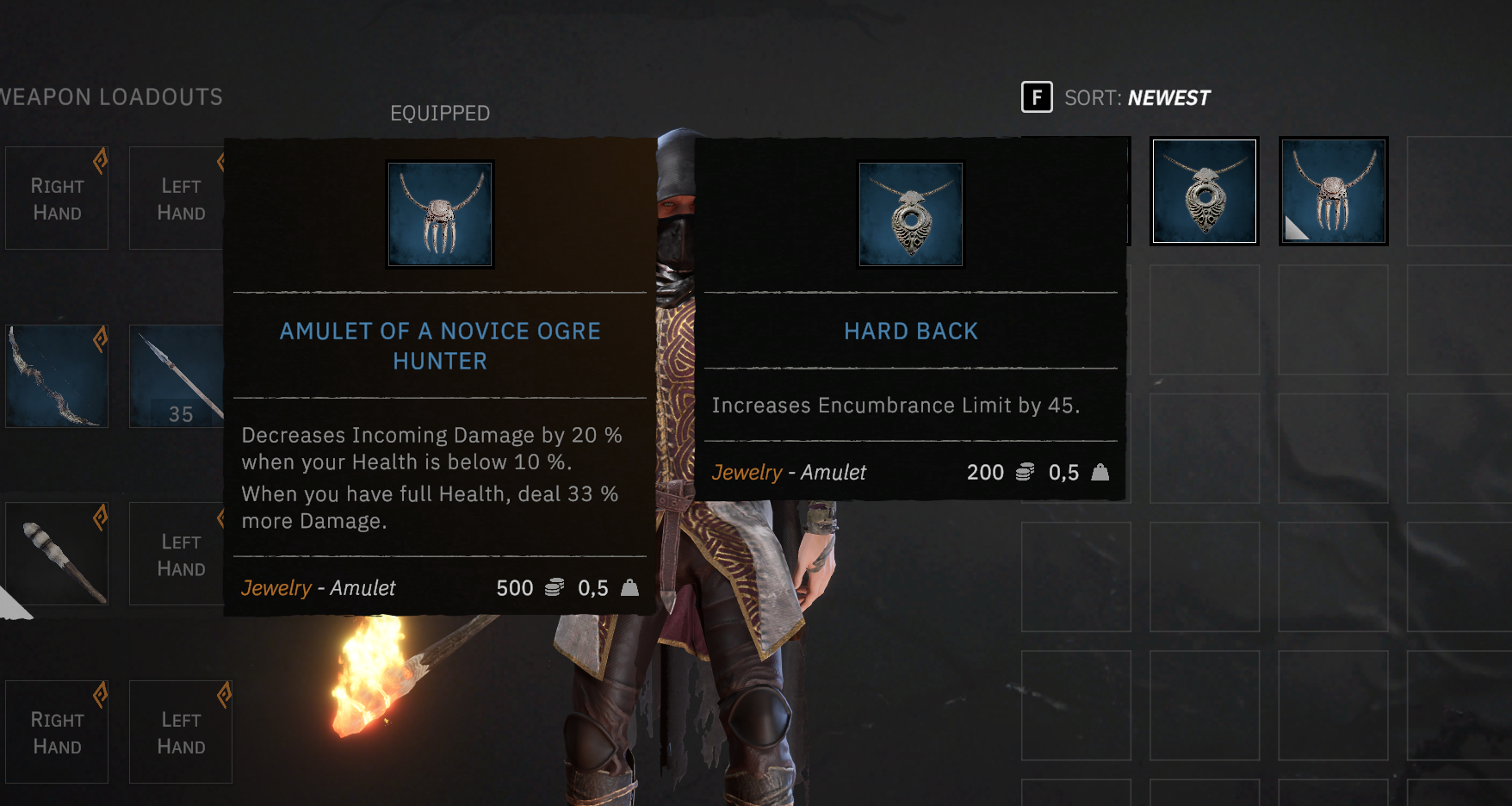This screenshot has width=1512, height=806.
Task: Select the club weapon in third loadout
Action: coord(57,554)
